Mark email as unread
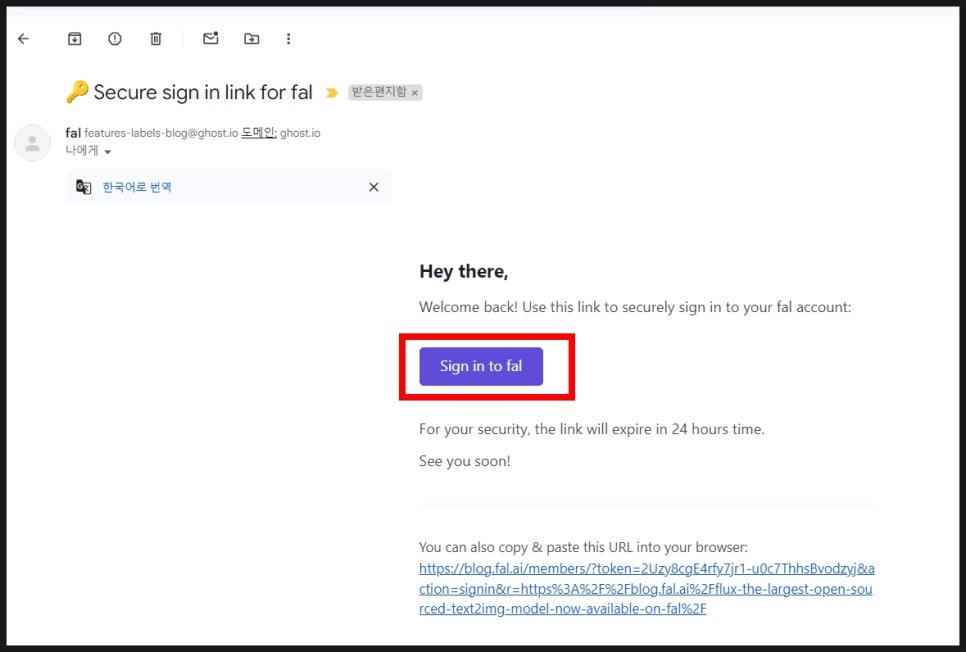966x652 pixels. [211, 38]
